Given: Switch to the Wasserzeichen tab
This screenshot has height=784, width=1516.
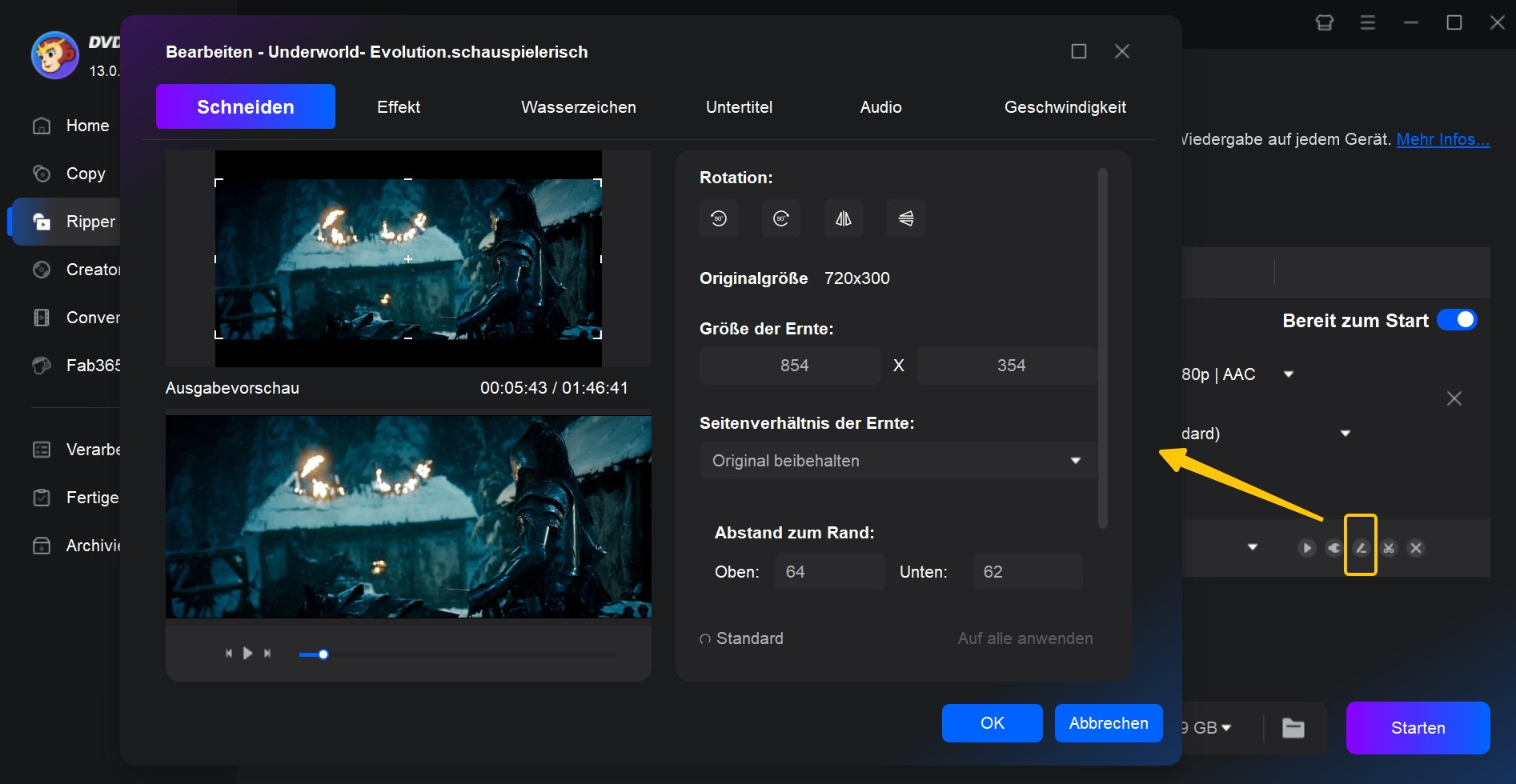Looking at the screenshot, I should (x=579, y=107).
